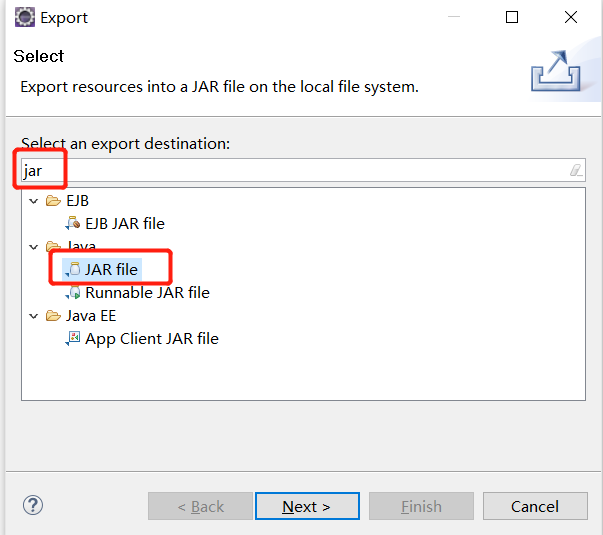Click the filter field containing jar
Screen dimensions: 603x535
[x=303, y=170]
